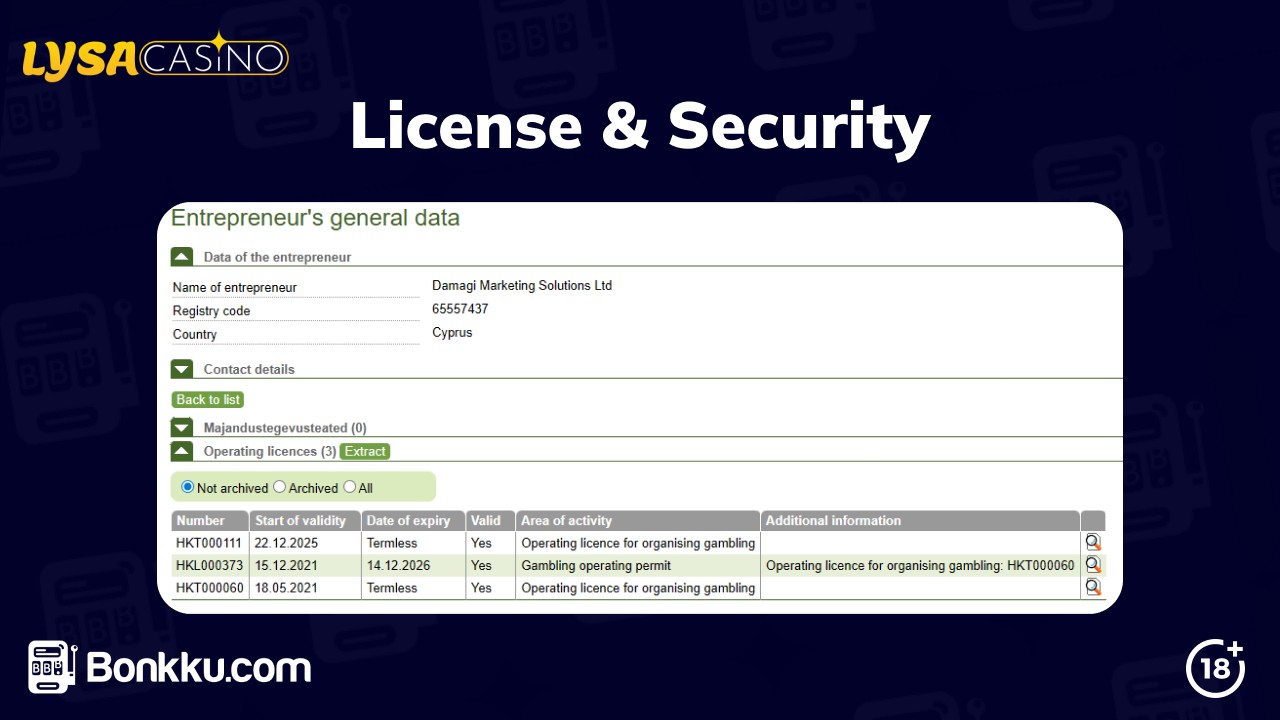Select the Not archived radio button
Screen dimensions: 1280x720
[x=187, y=487]
